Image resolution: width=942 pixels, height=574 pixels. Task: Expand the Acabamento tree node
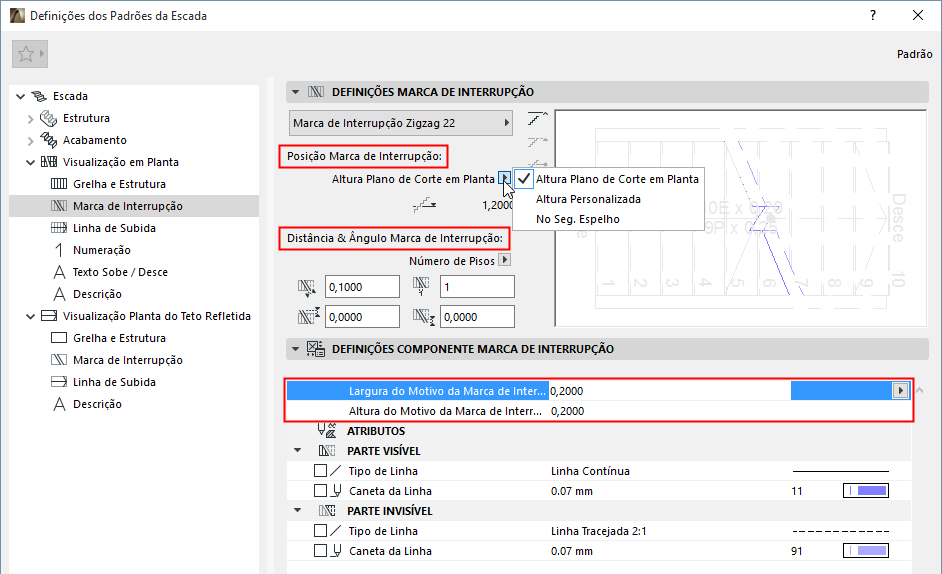(31, 141)
